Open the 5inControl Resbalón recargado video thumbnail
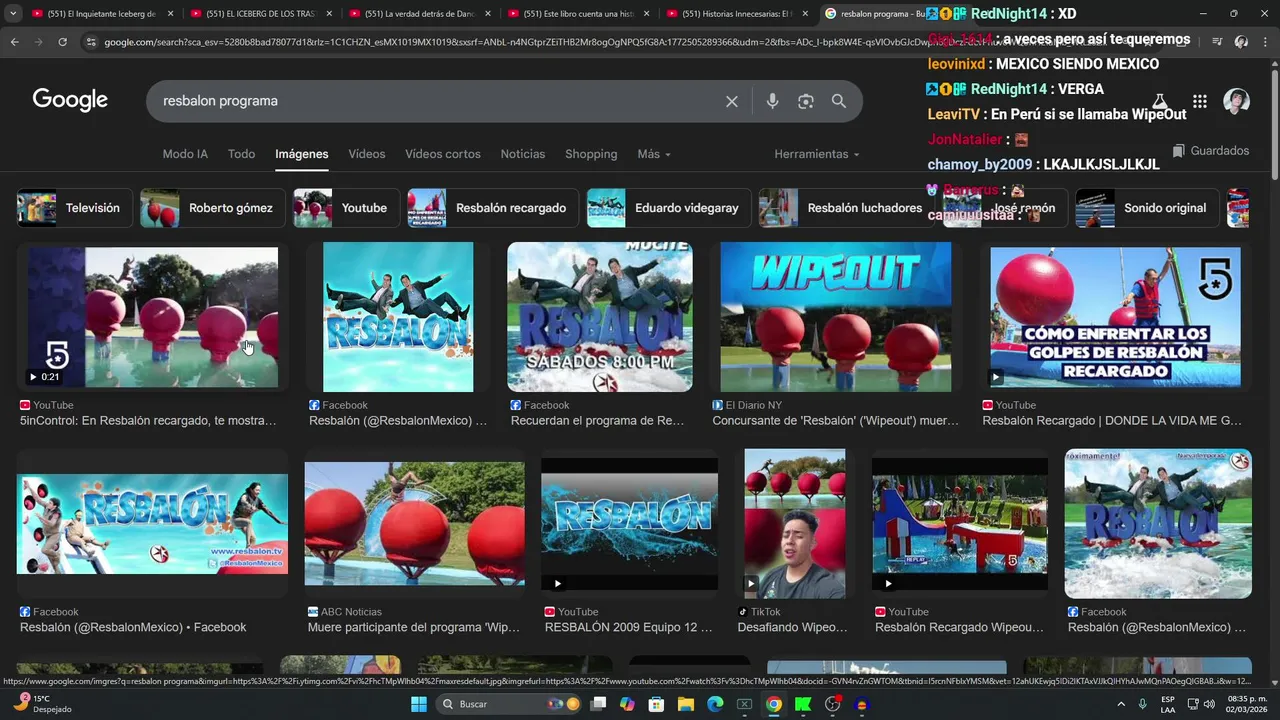The image size is (1280, 720). point(153,318)
